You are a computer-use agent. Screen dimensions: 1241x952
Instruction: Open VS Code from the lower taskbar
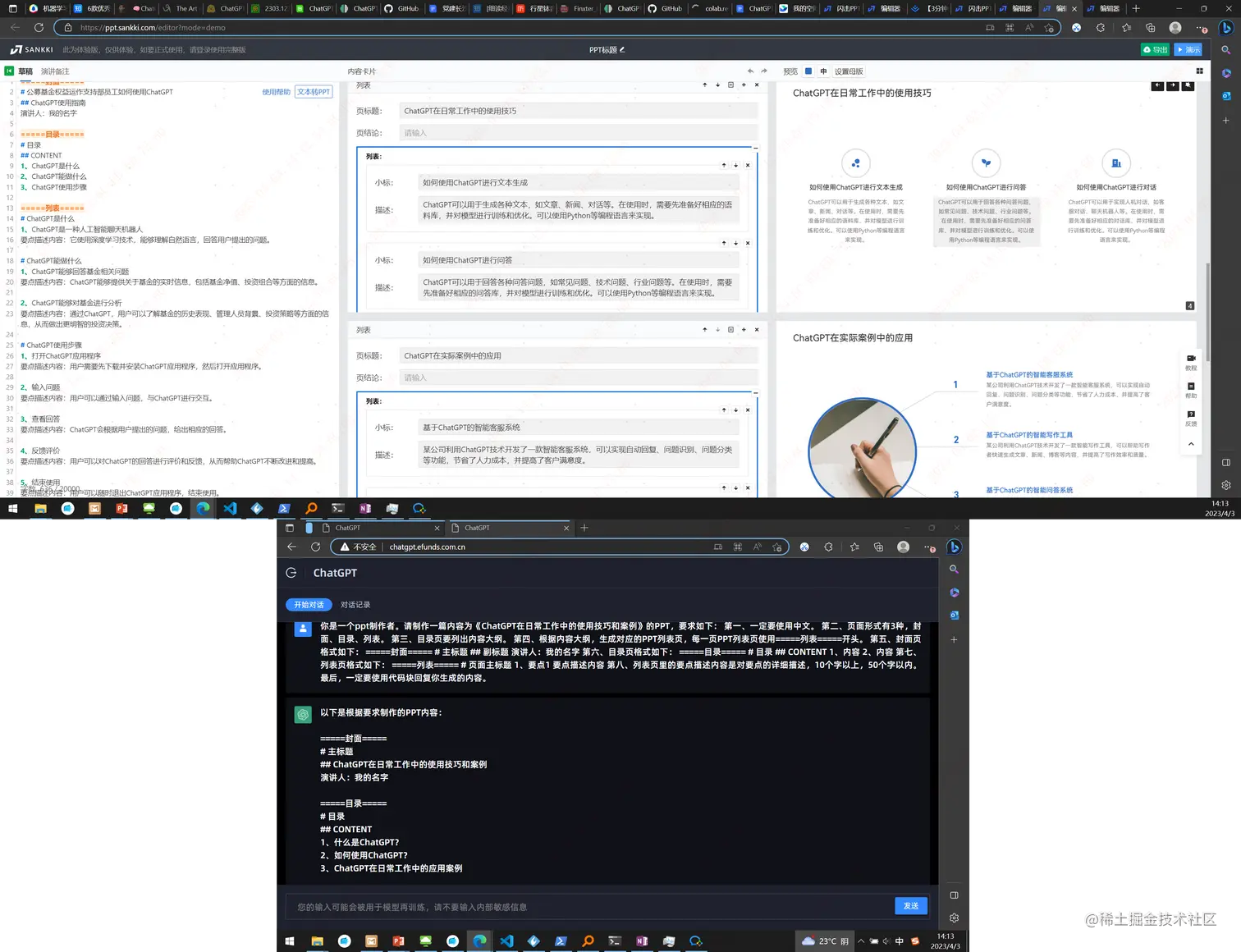(506, 941)
